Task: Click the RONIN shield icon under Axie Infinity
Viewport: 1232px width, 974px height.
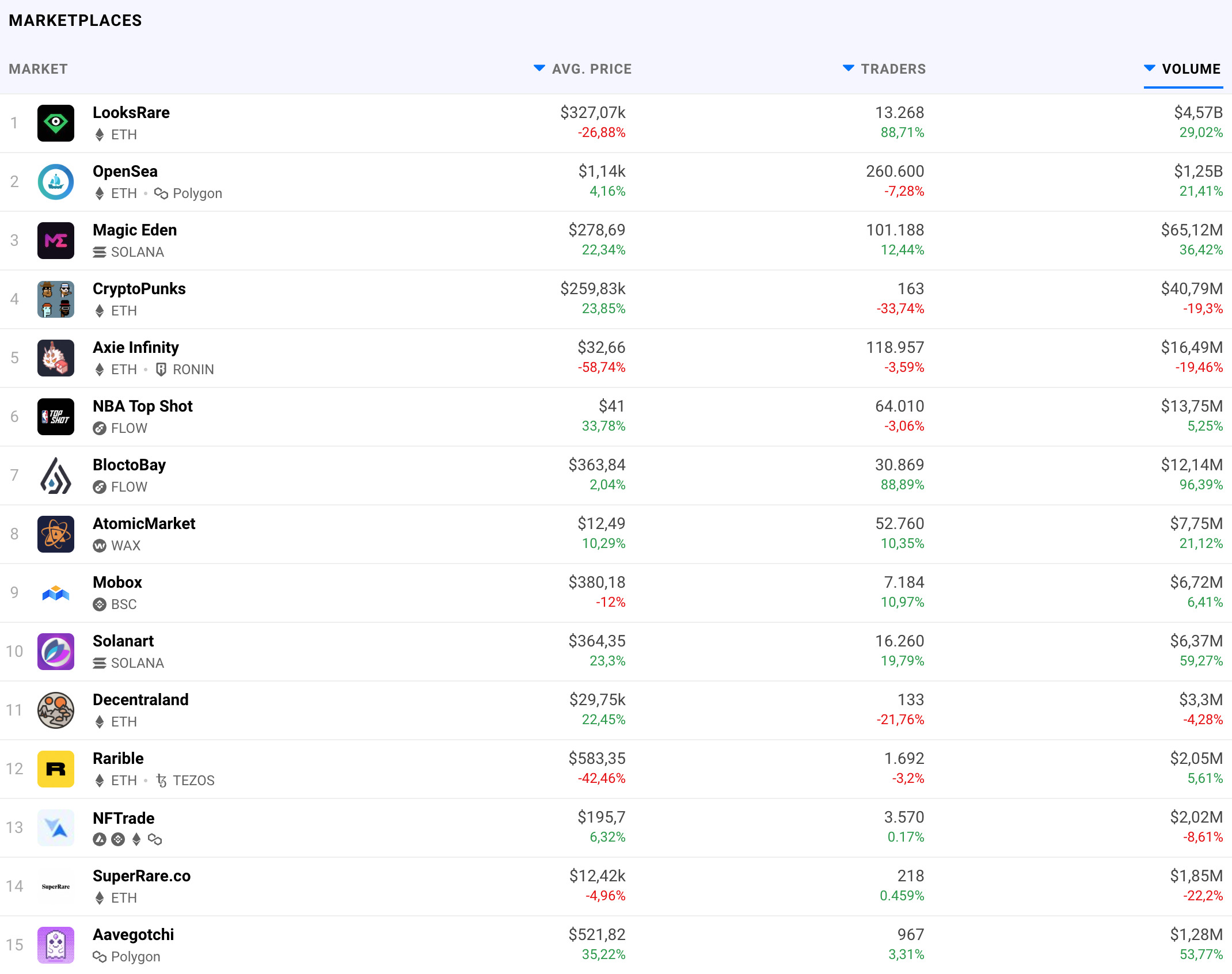Action: (161, 370)
